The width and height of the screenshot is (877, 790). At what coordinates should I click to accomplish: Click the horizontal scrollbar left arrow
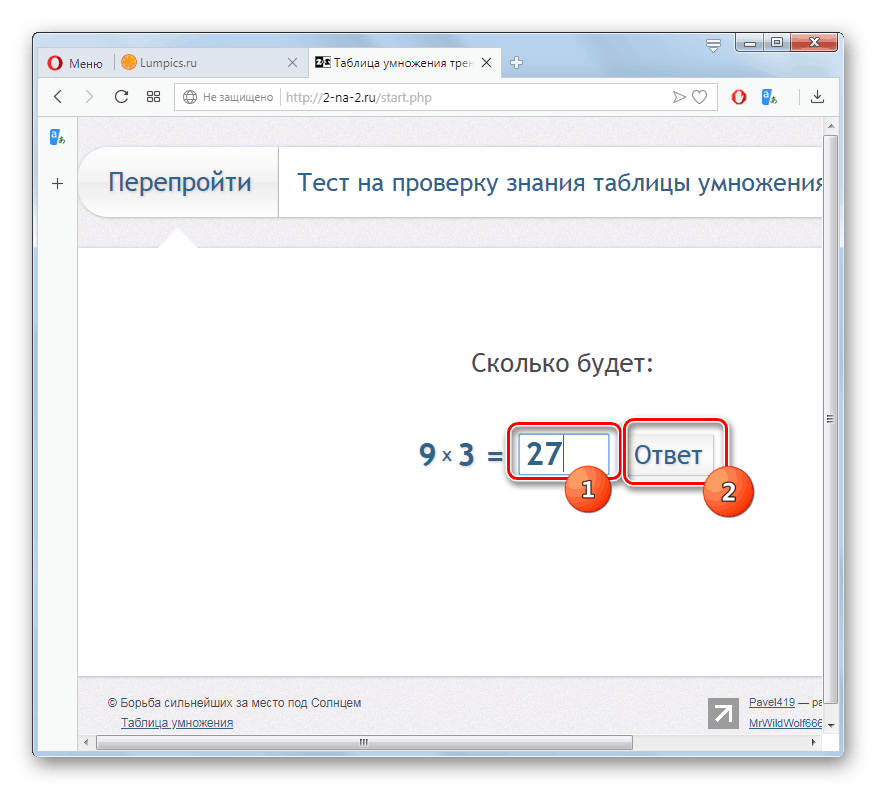tap(86, 742)
